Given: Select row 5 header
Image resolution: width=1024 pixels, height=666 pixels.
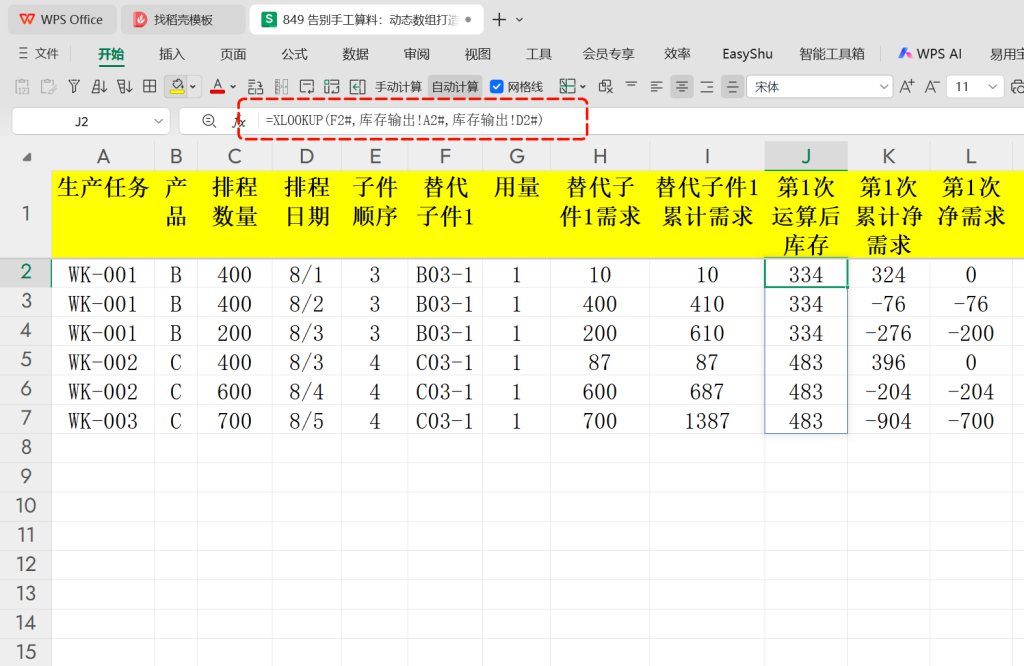Looking at the screenshot, I should 25,360.
